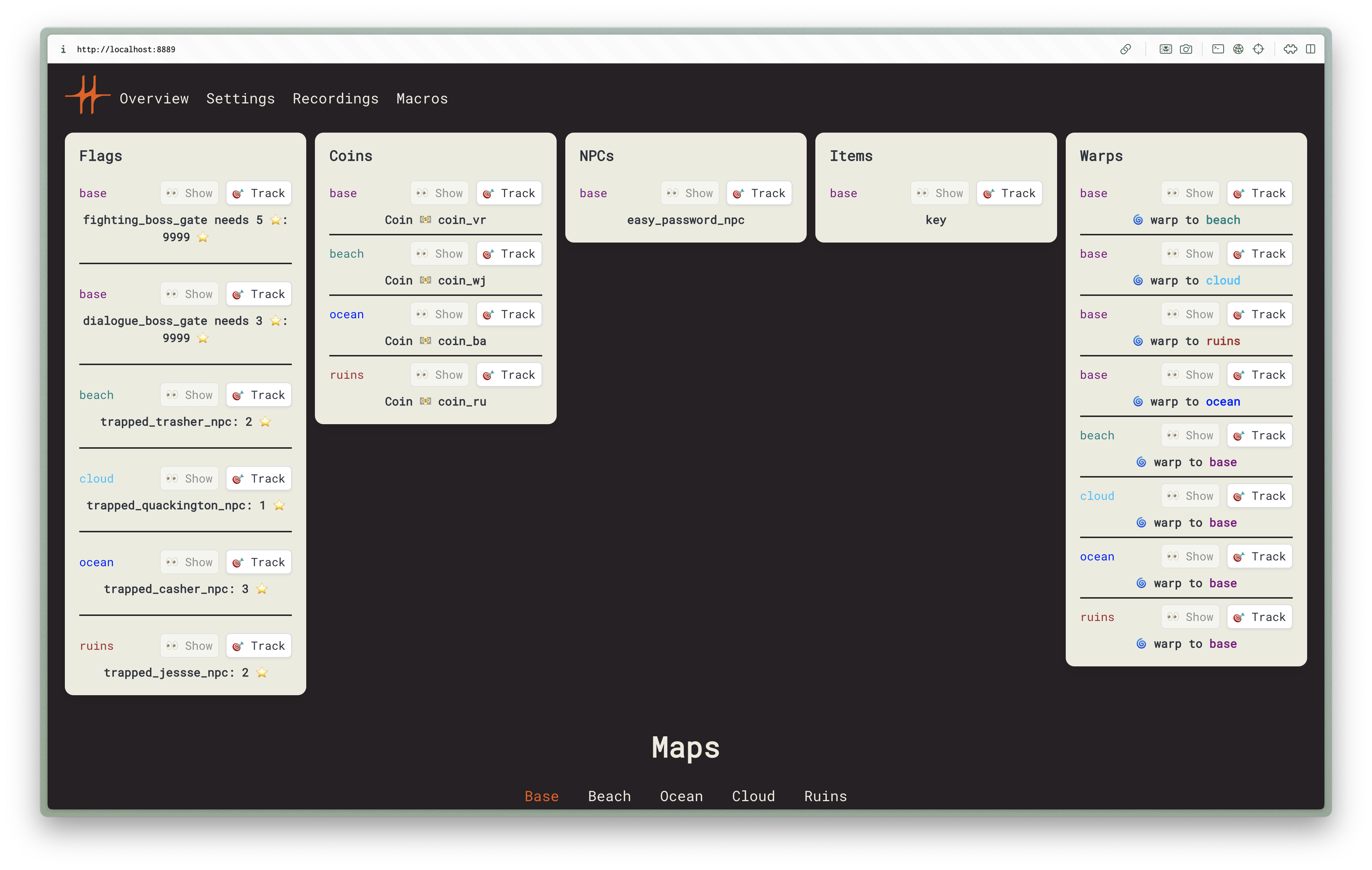This screenshot has height=870, width=1372.
Task: Track the beach row's warp to base
Action: 1259,436
